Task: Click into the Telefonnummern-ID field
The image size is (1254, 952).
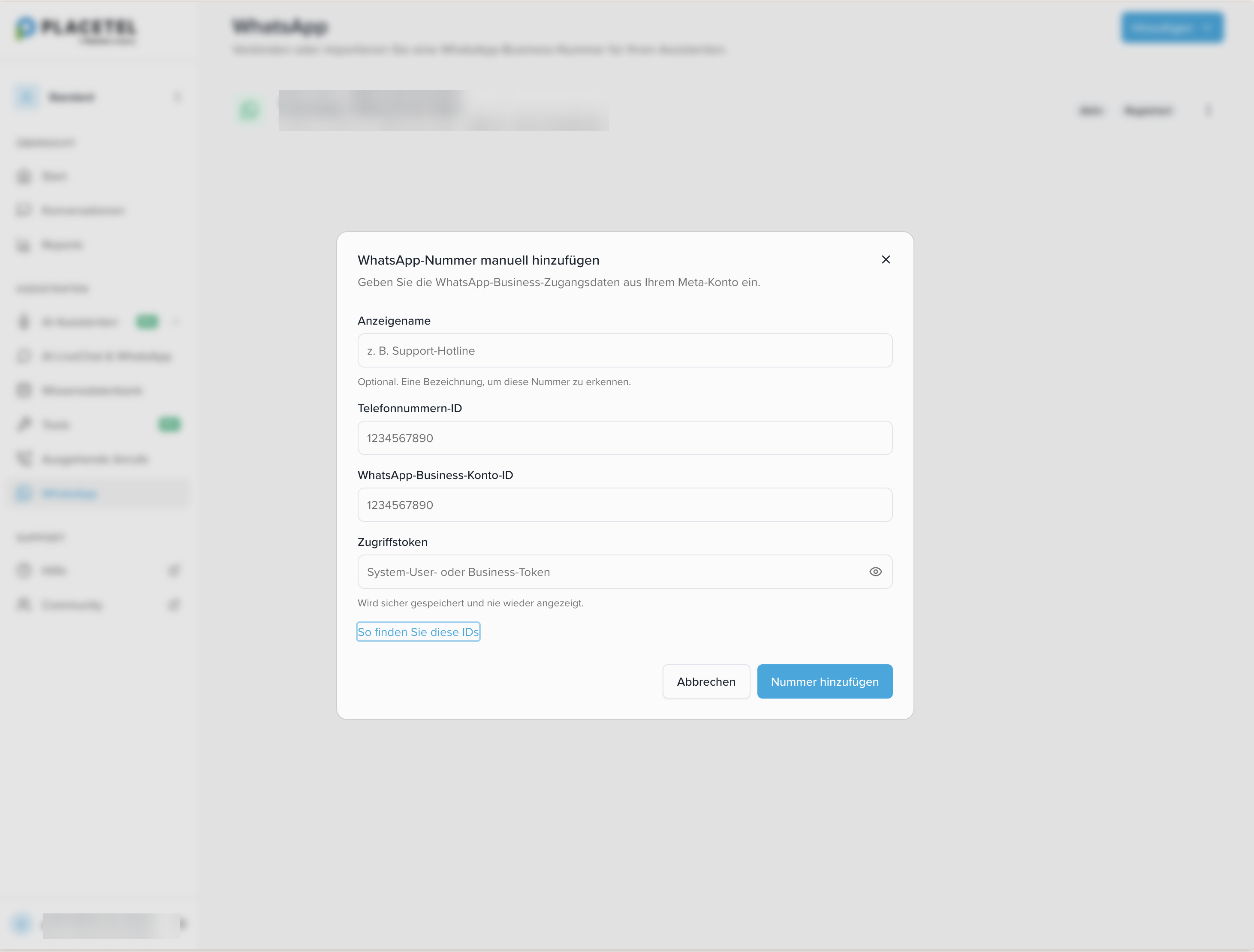Action: click(625, 438)
